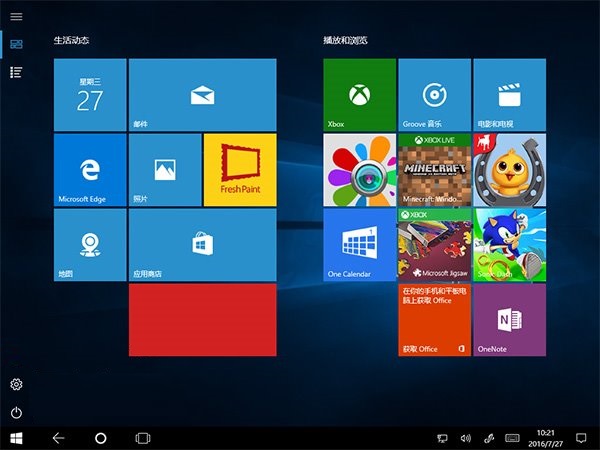Show the all apps list
The image size is (600, 450).
pyautogui.click(x=16, y=72)
